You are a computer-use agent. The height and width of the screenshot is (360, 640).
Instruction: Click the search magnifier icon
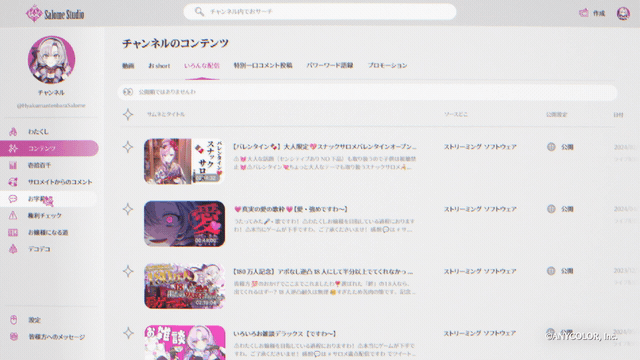(199, 11)
